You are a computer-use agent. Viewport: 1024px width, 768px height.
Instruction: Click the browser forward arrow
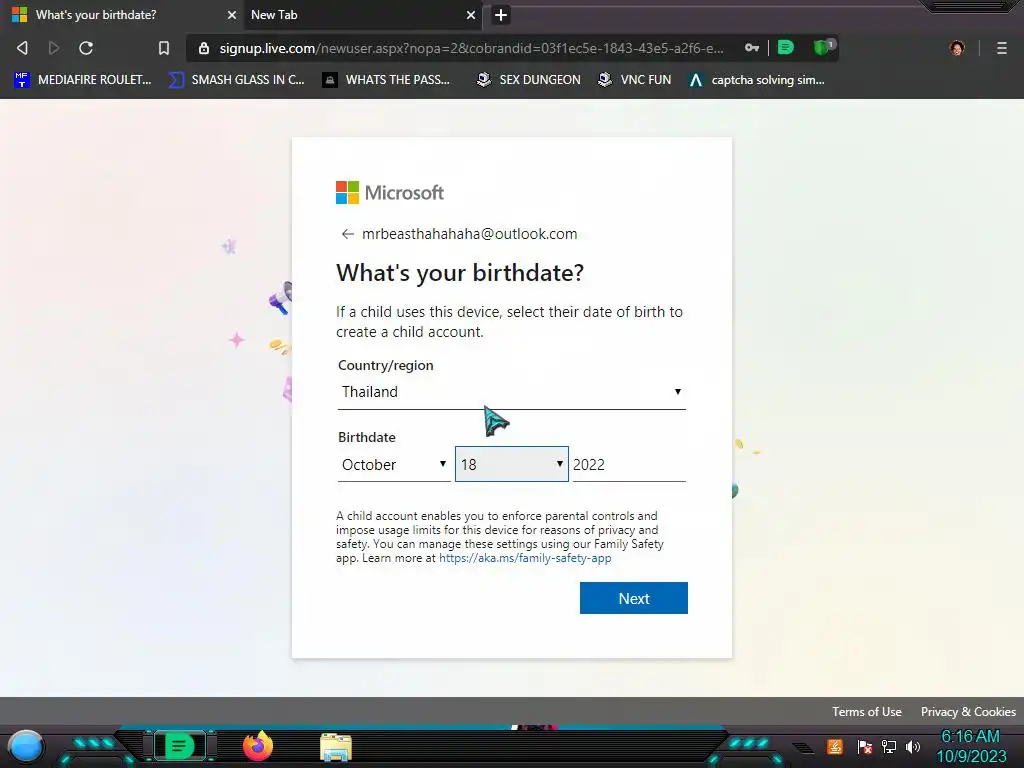pos(54,48)
